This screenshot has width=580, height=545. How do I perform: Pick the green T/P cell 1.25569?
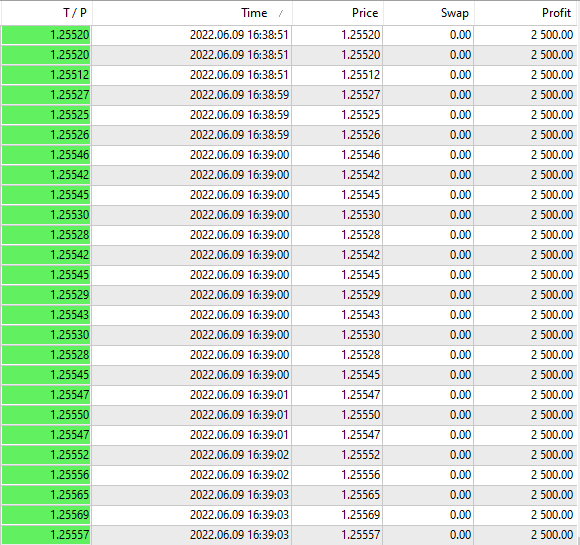[x=46, y=515]
